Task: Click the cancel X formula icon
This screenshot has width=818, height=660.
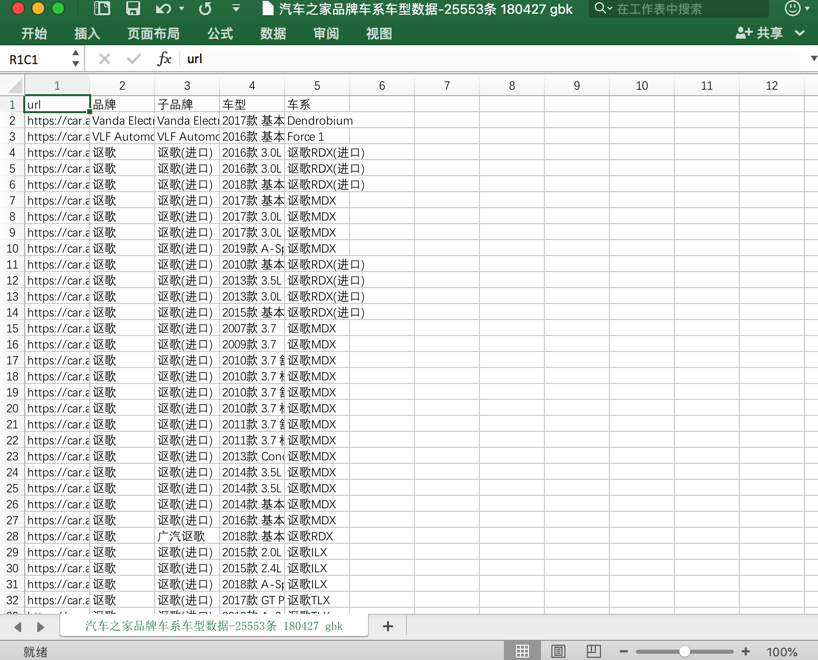Action: pos(104,59)
